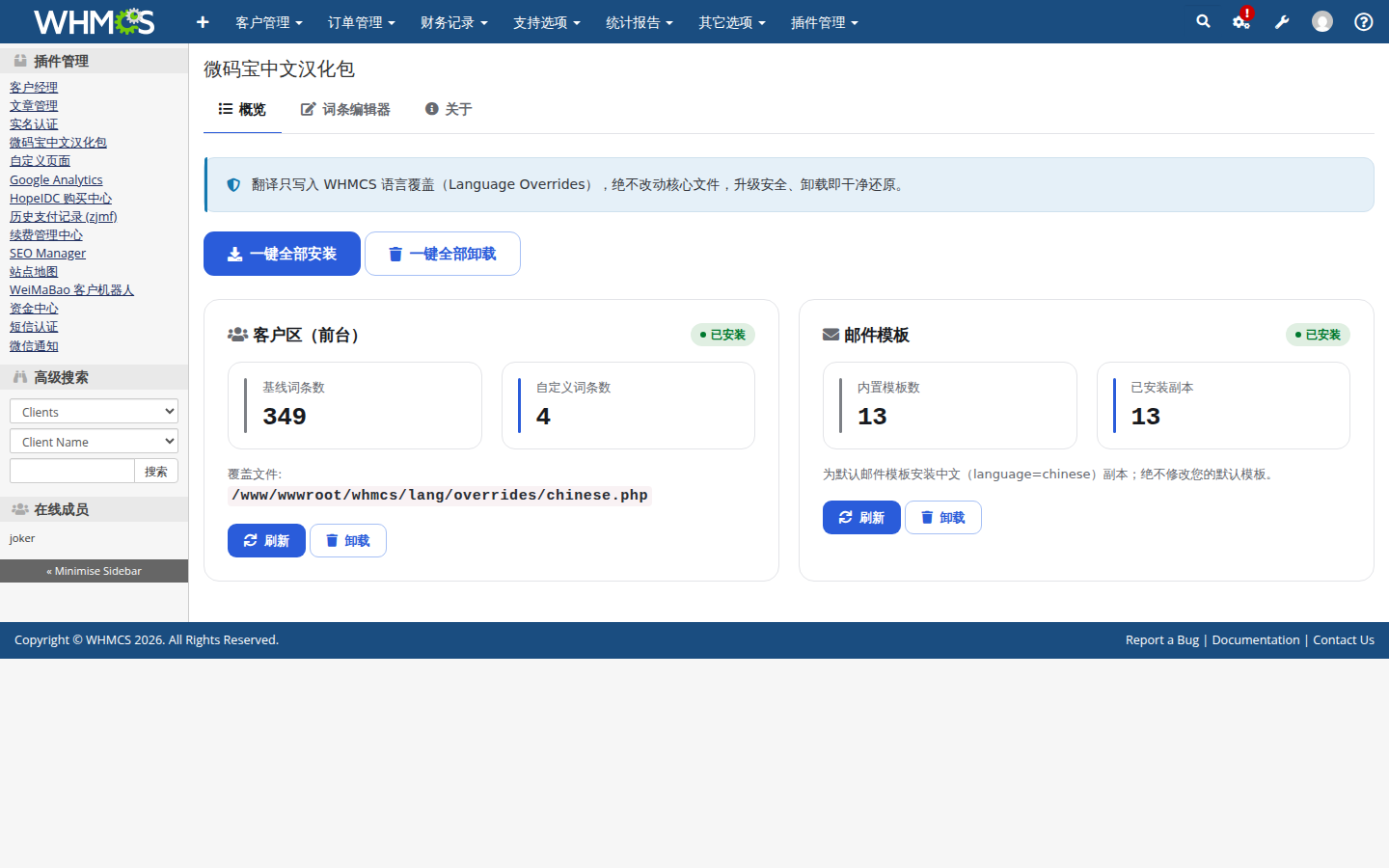Open the plus quick-add menu
The width and height of the screenshot is (1389, 868).
(203, 22)
